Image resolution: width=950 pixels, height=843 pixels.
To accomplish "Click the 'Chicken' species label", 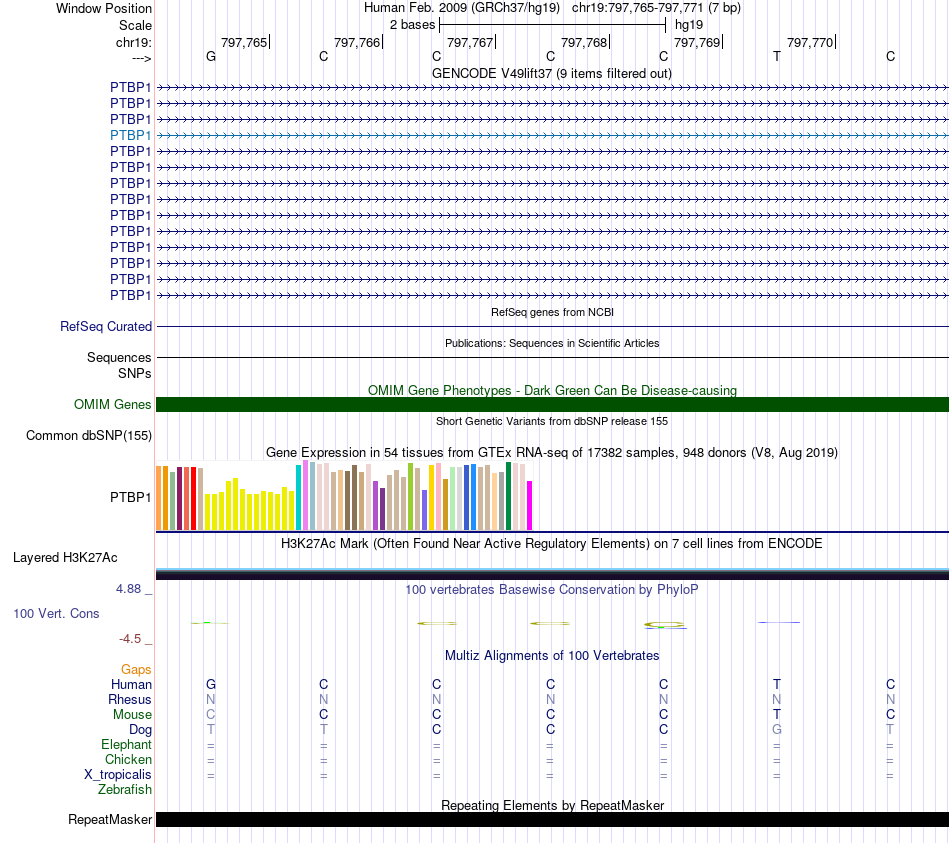I will point(128,759).
